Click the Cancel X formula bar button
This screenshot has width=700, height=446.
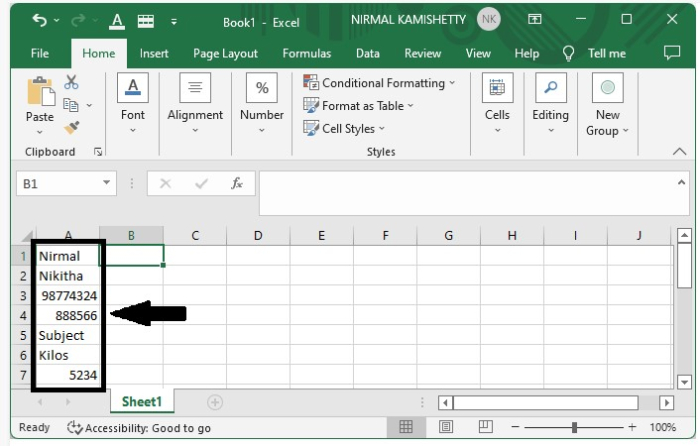tap(166, 183)
